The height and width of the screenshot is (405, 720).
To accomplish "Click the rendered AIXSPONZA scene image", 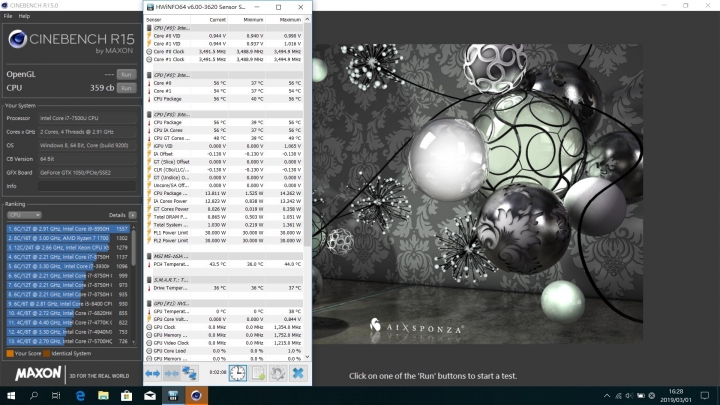I will (x=478, y=194).
